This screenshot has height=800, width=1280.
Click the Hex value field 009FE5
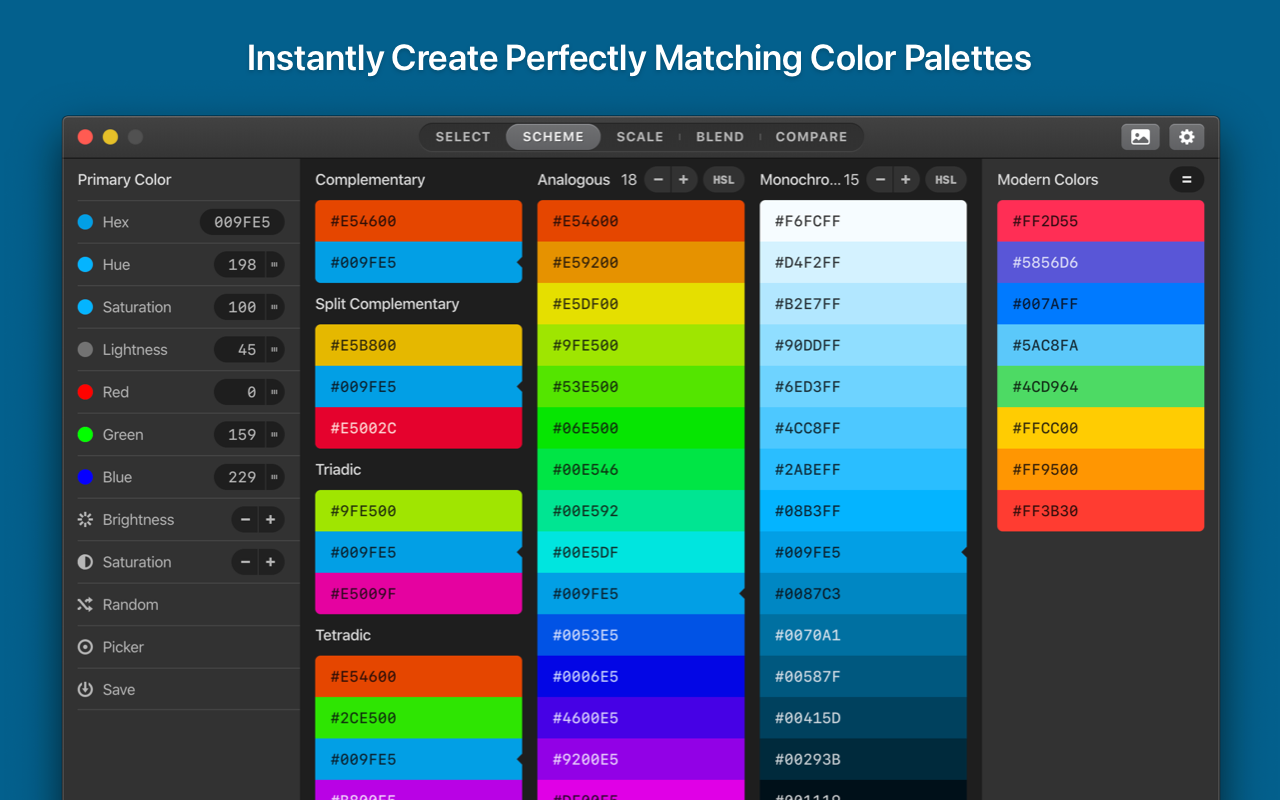242,222
